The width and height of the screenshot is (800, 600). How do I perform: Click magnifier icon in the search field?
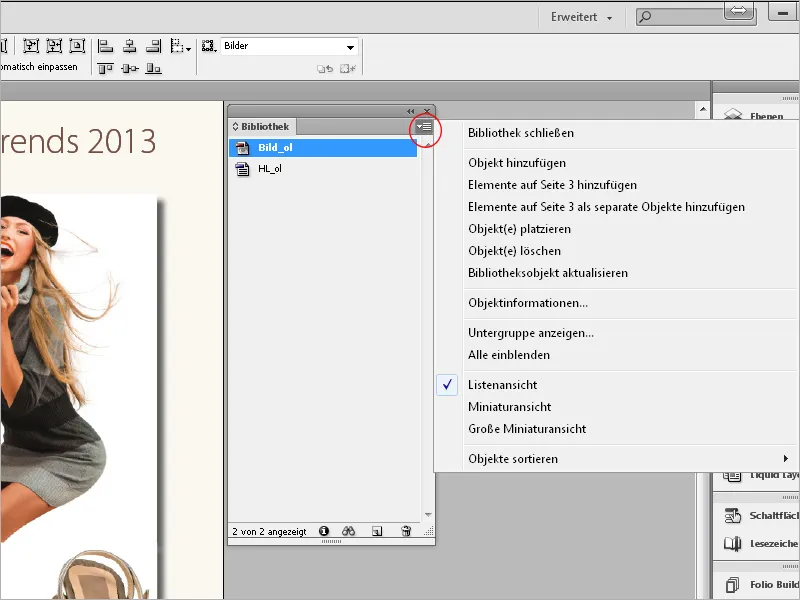click(x=645, y=17)
